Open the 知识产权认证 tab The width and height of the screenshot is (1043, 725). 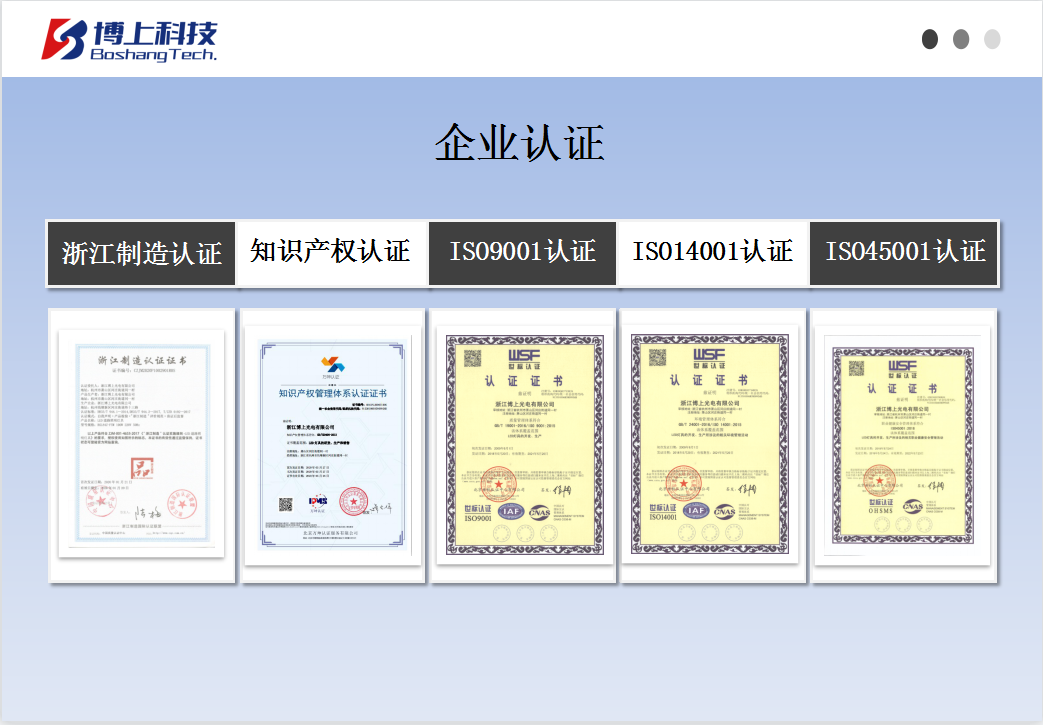point(331,251)
